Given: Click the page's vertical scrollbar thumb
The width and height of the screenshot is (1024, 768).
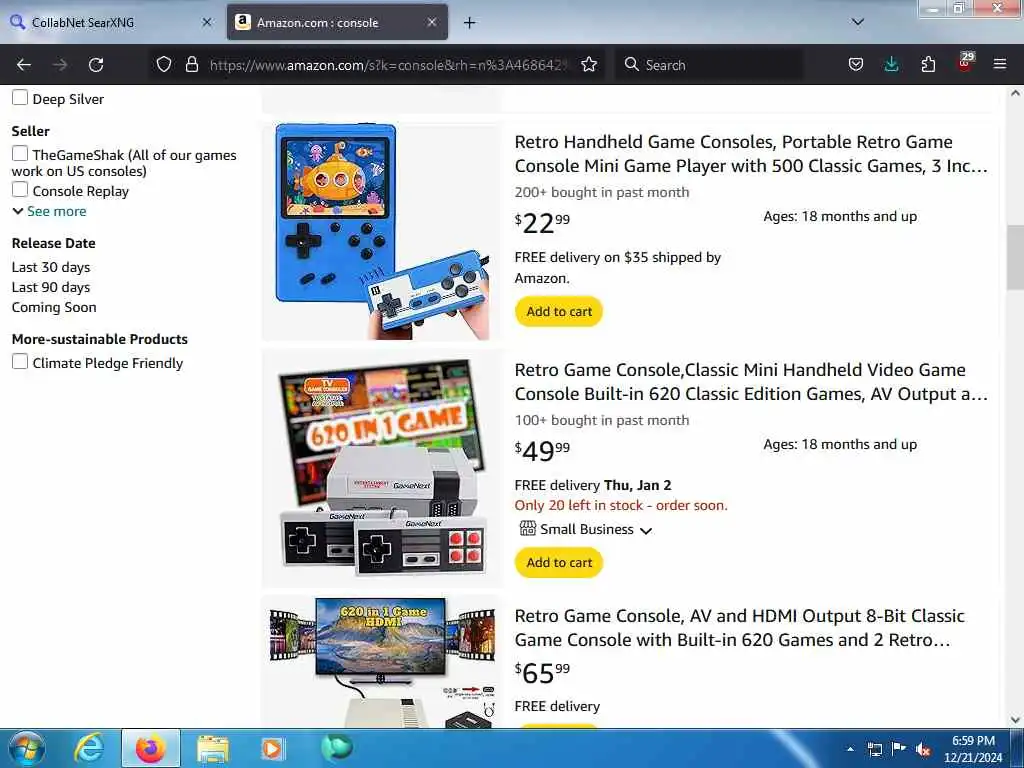Looking at the screenshot, I should pyautogui.click(x=1015, y=257).
